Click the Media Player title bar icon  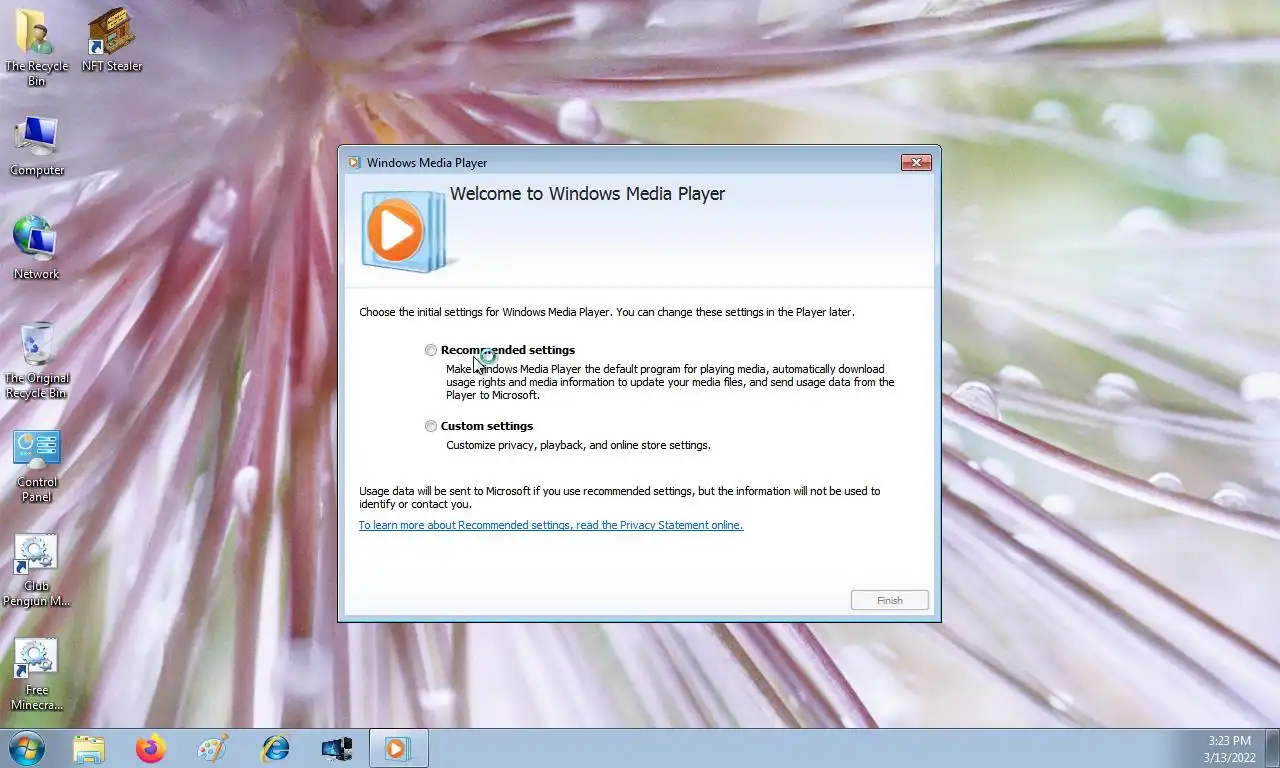(x=354, y=163)
